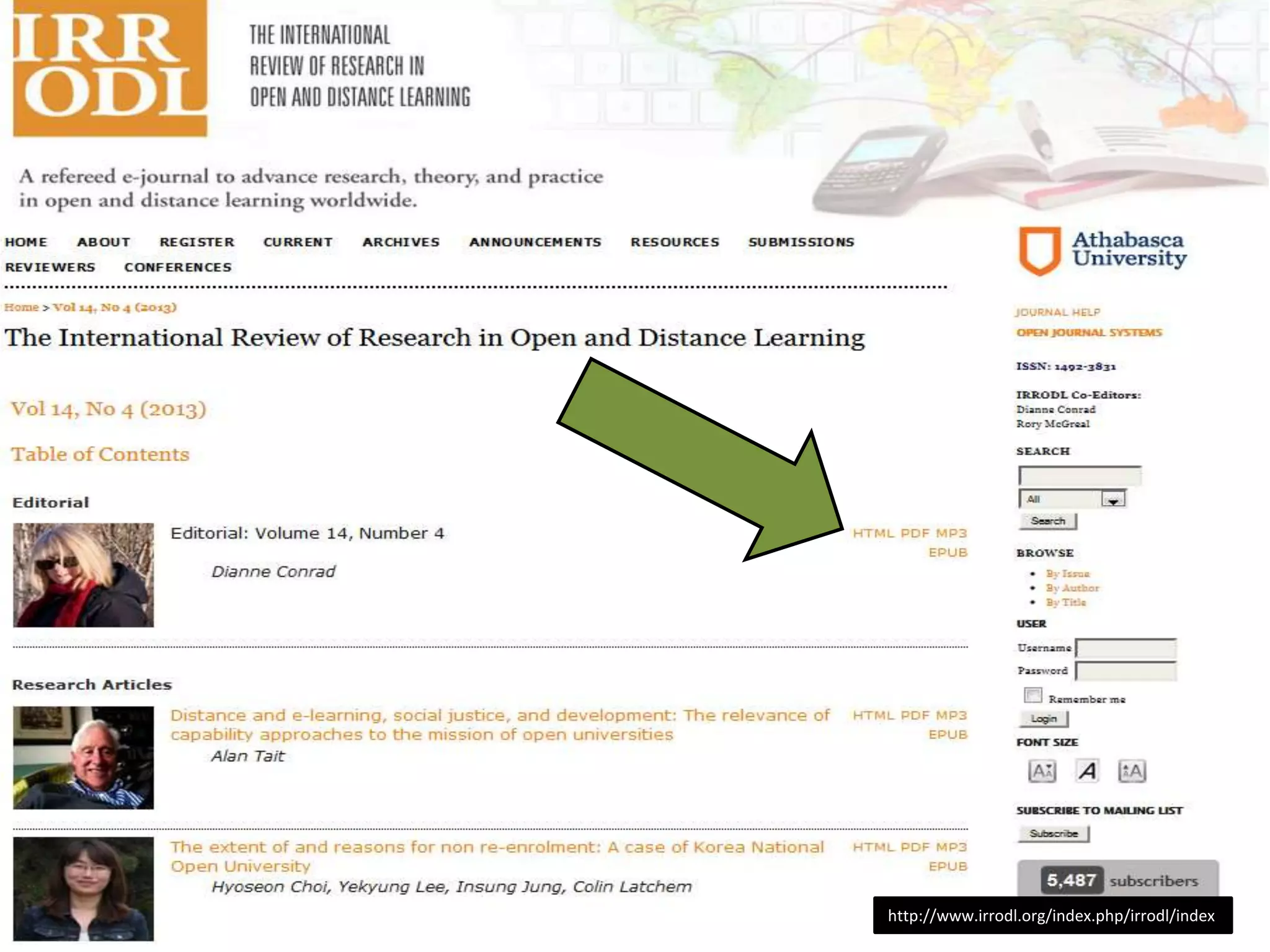The image size is (1270, 952).
Task: Reset to default font size icon
Action: tap(1087, 772)
